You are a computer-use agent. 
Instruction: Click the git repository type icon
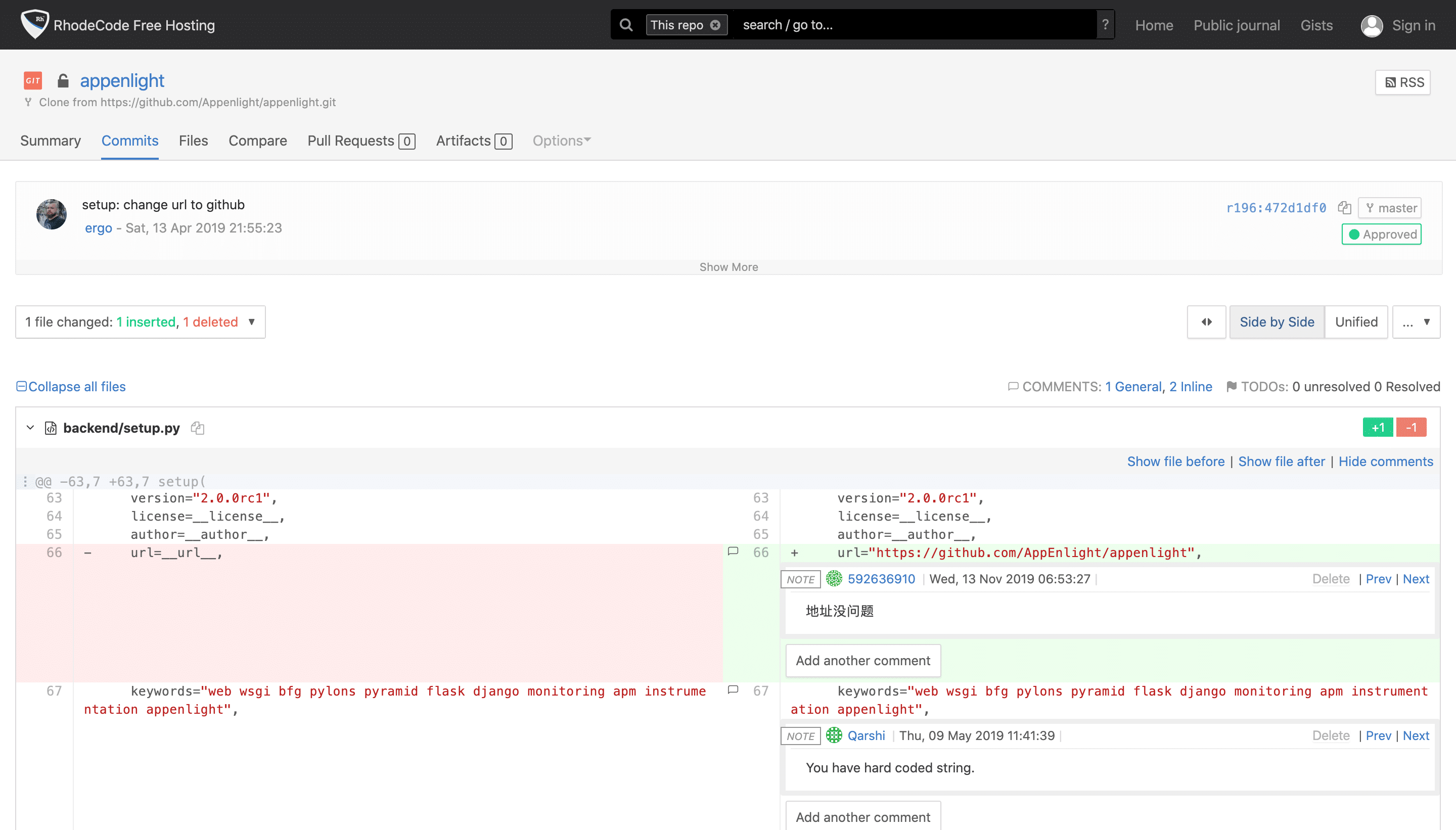tap(33, 80)
